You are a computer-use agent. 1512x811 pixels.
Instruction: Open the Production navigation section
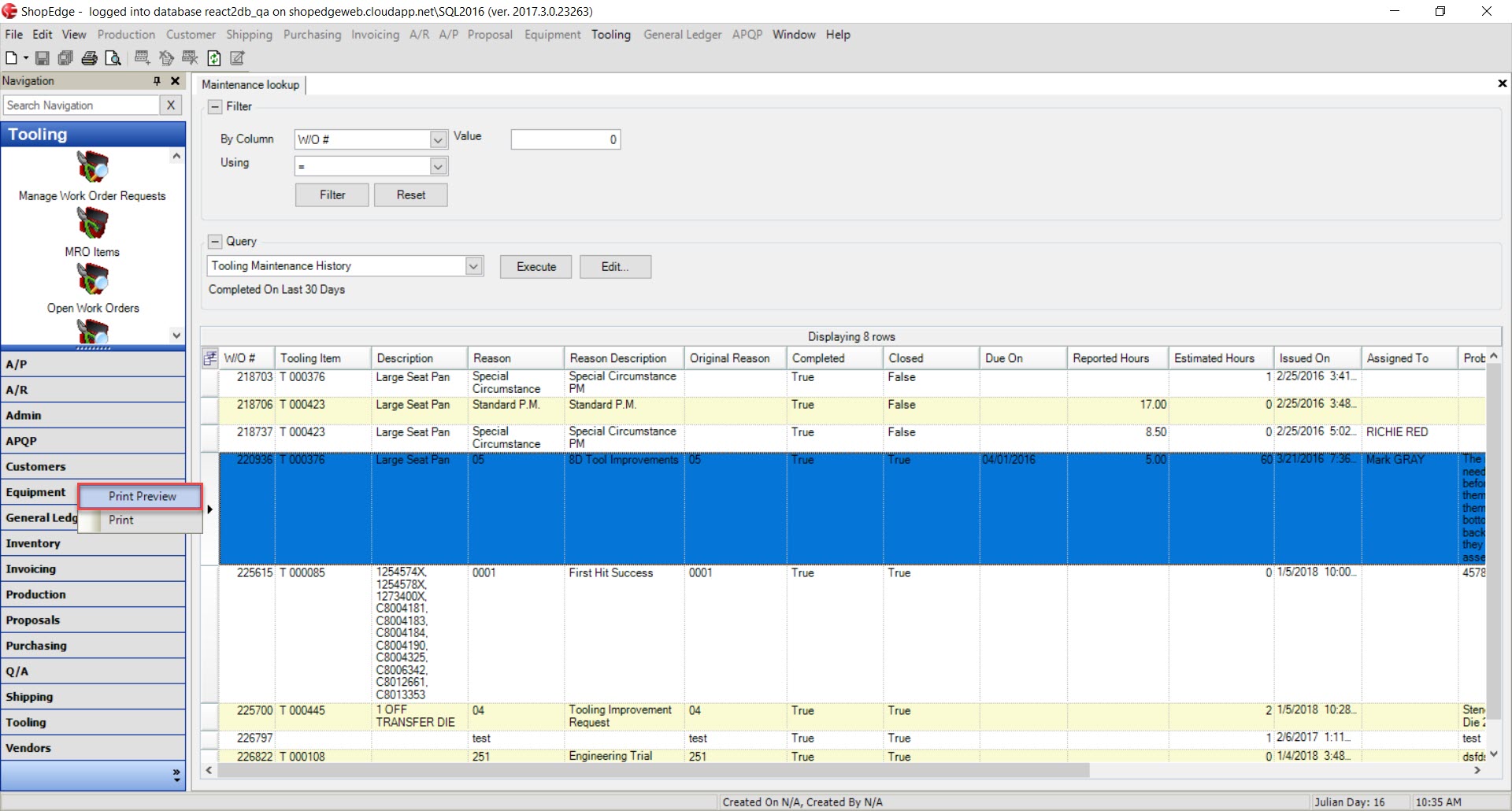click(93, 594)
